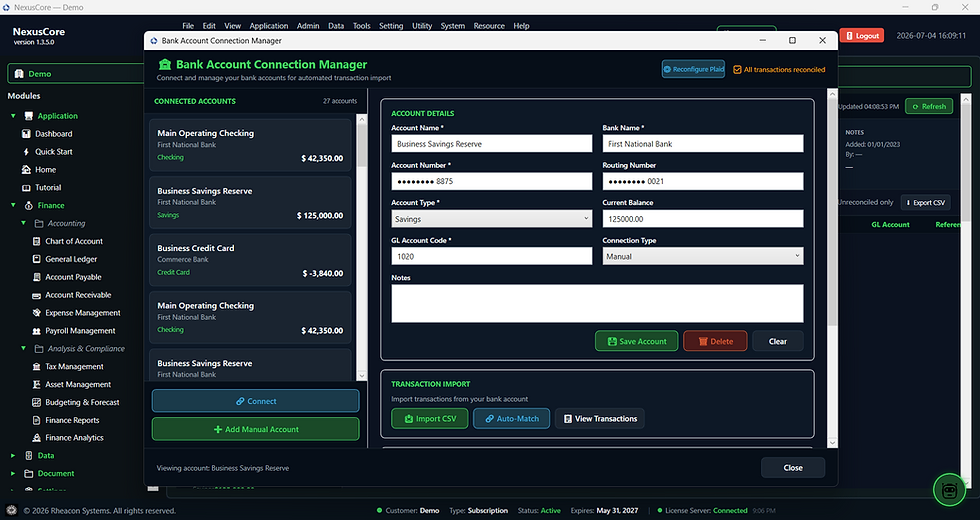Toggle All transactions reconciled checkbox

pyautogui.click(x=737, y=69)
